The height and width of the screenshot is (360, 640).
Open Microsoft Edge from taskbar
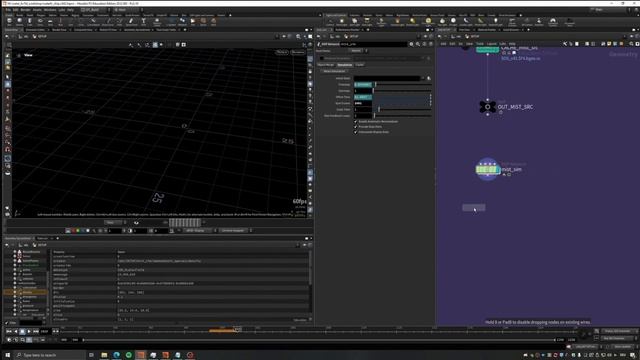(x=116, y=355)
